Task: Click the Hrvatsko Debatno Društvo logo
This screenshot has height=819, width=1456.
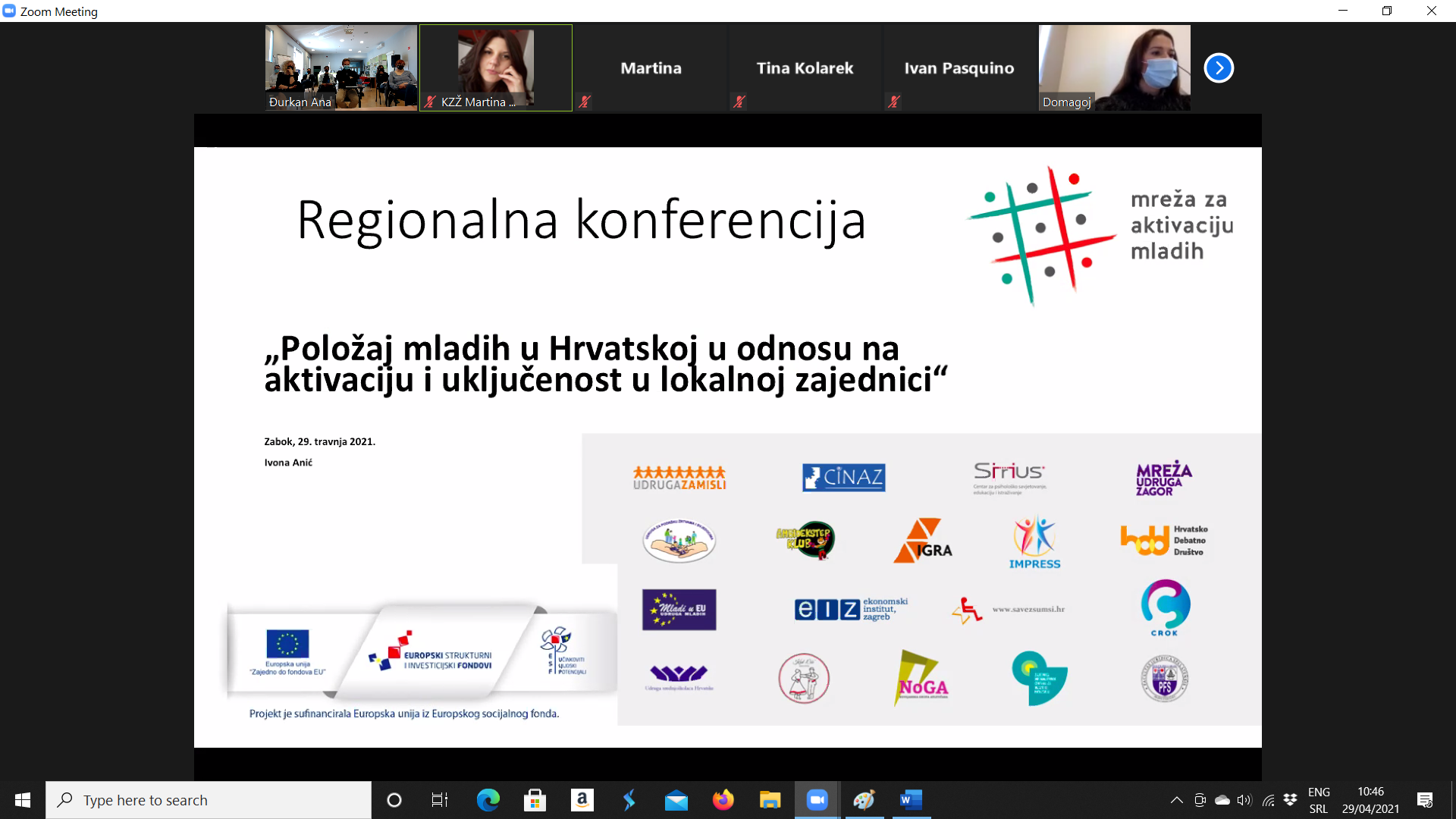Action: point(1164,541)
